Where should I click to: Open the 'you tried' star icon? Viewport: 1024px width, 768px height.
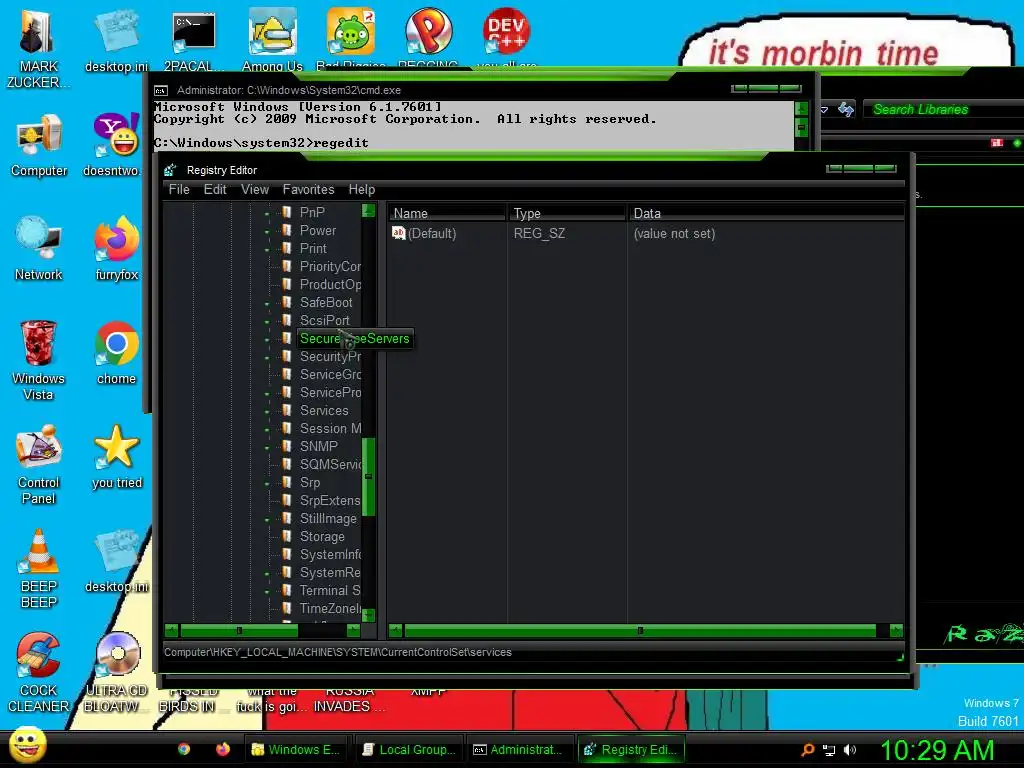(117, 456)
